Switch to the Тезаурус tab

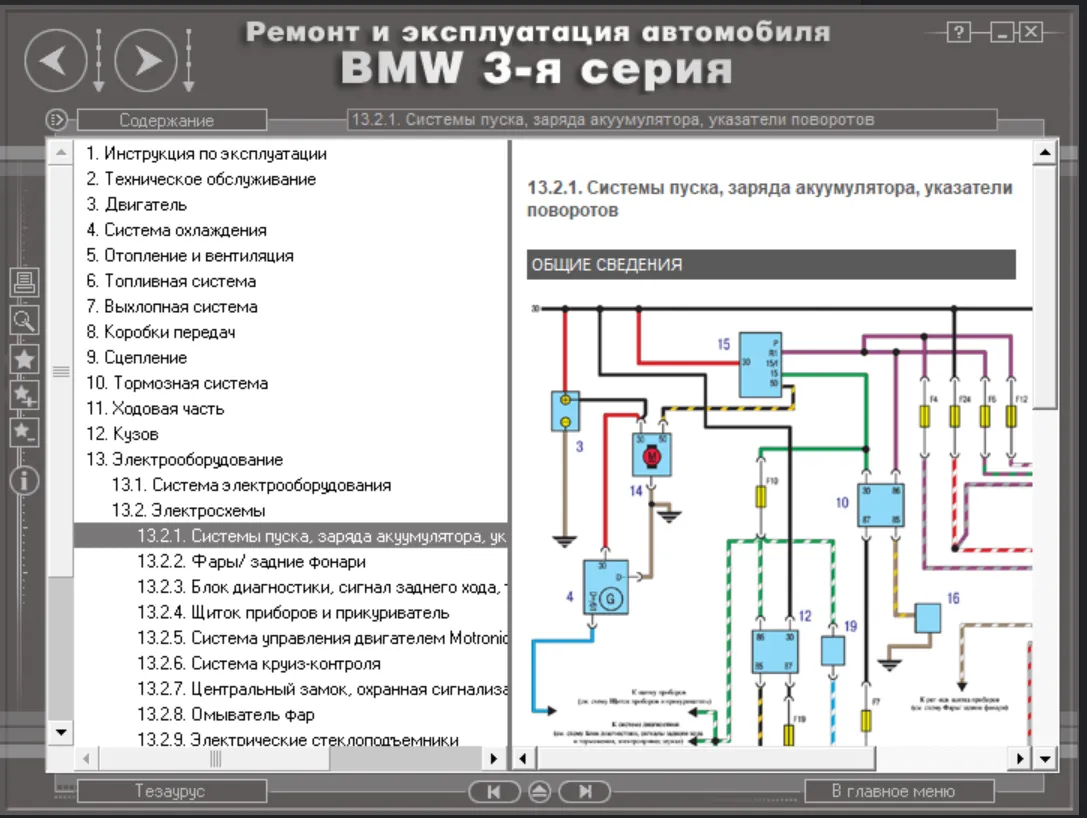click(x=170, y=791)
